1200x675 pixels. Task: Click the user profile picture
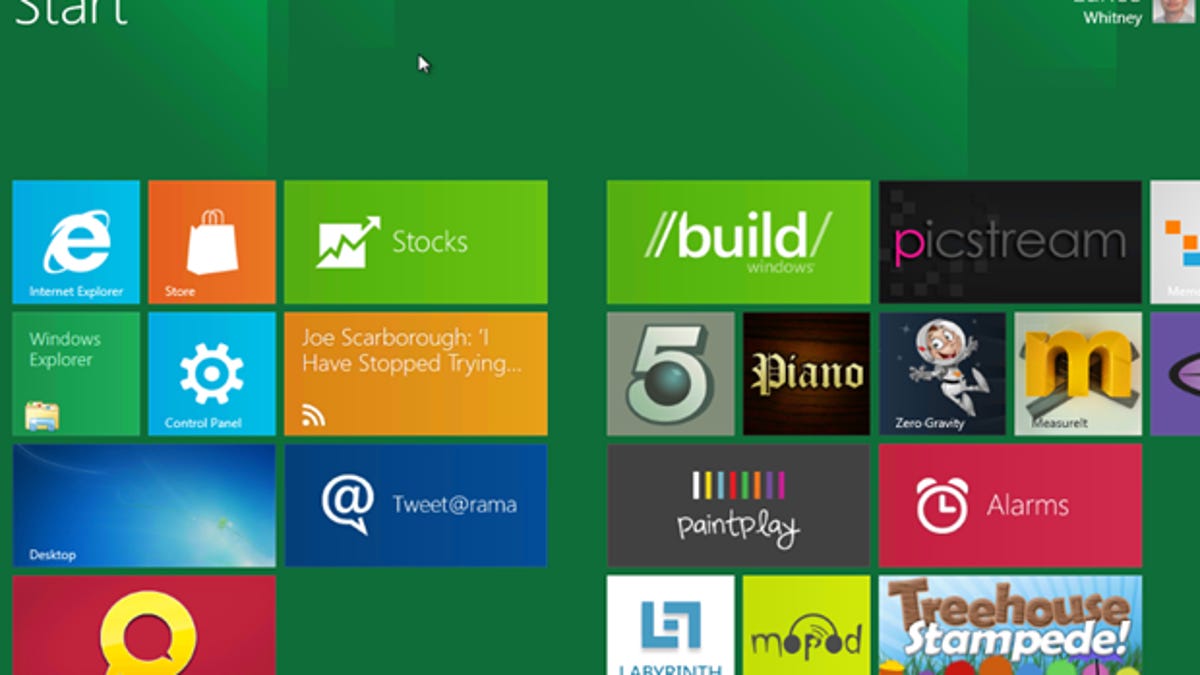tap(1172, 10)
